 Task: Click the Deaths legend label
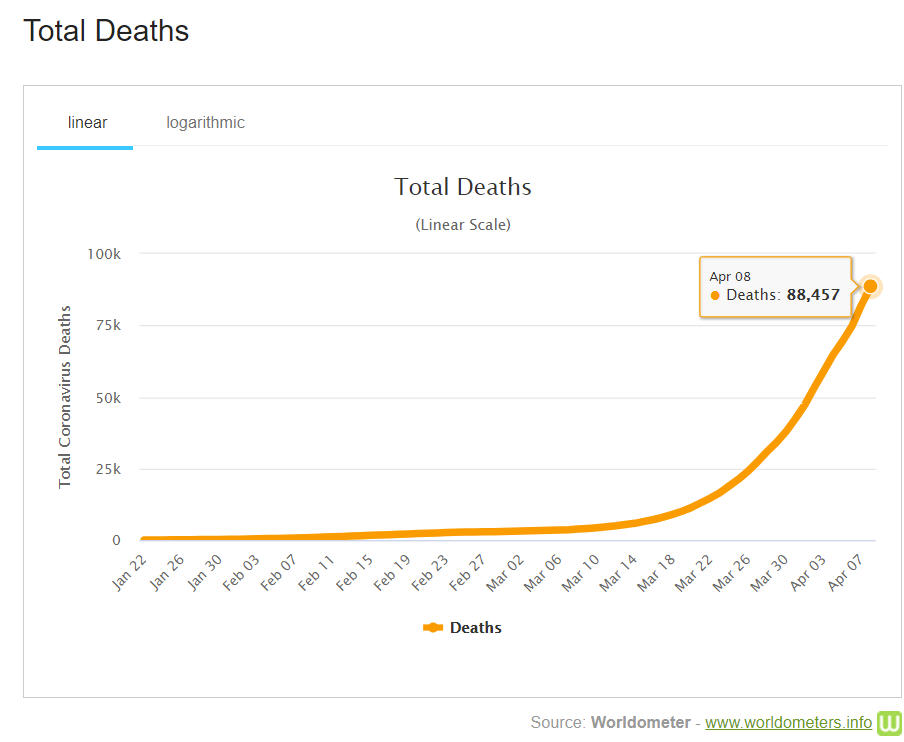[476, 628]
